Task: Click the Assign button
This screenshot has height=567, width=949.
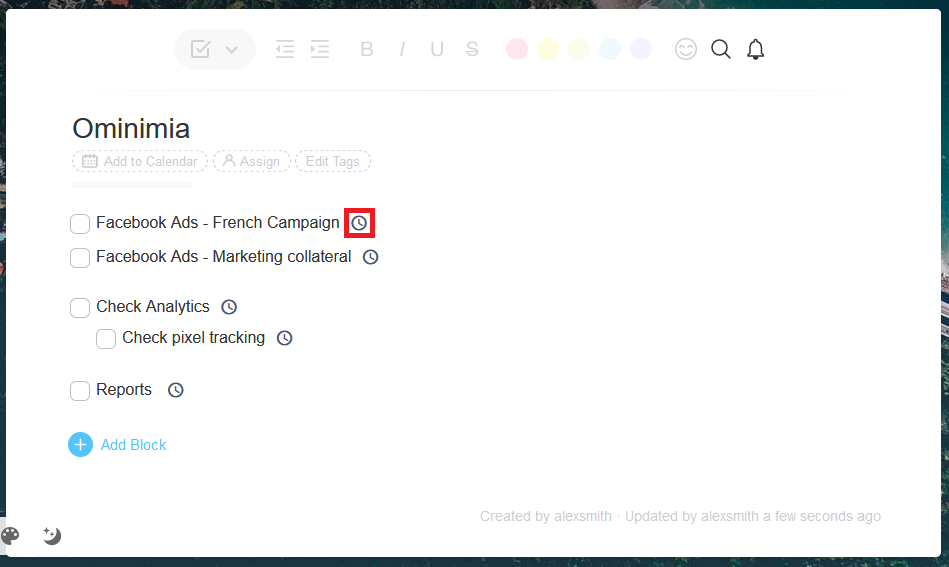Action: tap(252, 161)
